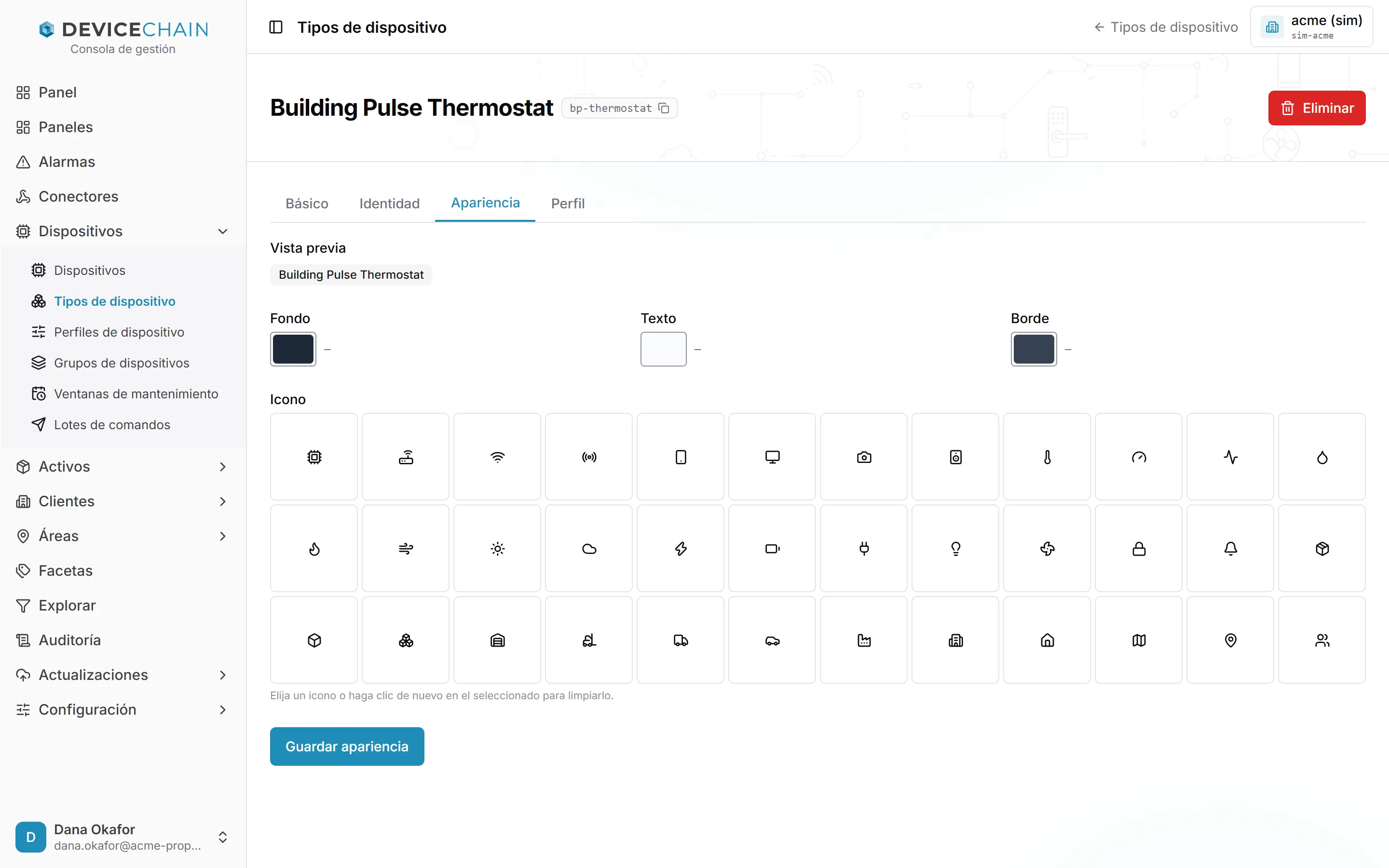This screenshot has width=1389, height=868.
Task: Copy the bp-thermostat token
Action: (x=664, y=108)
